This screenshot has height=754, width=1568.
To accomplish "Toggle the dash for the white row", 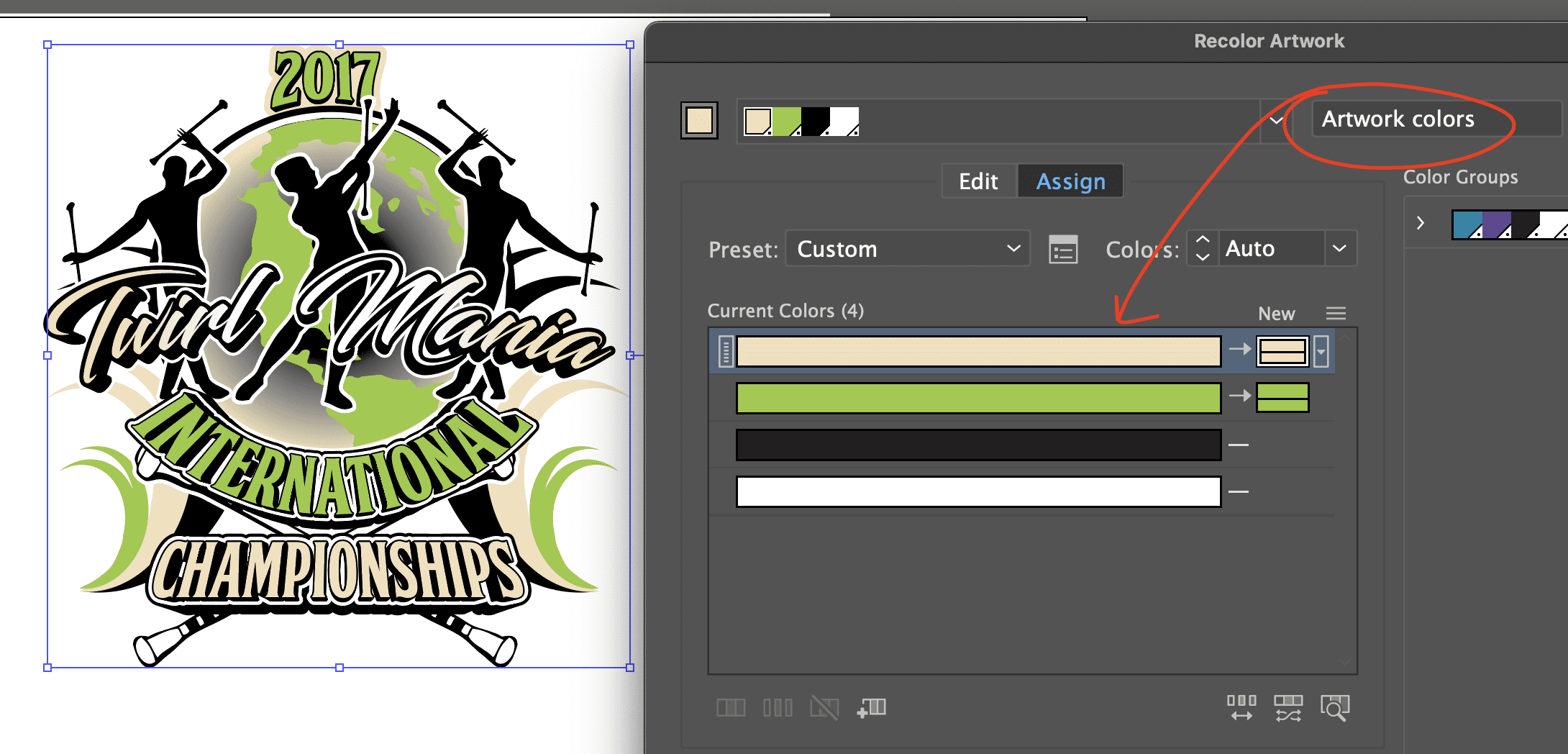I will (1239, 492).
